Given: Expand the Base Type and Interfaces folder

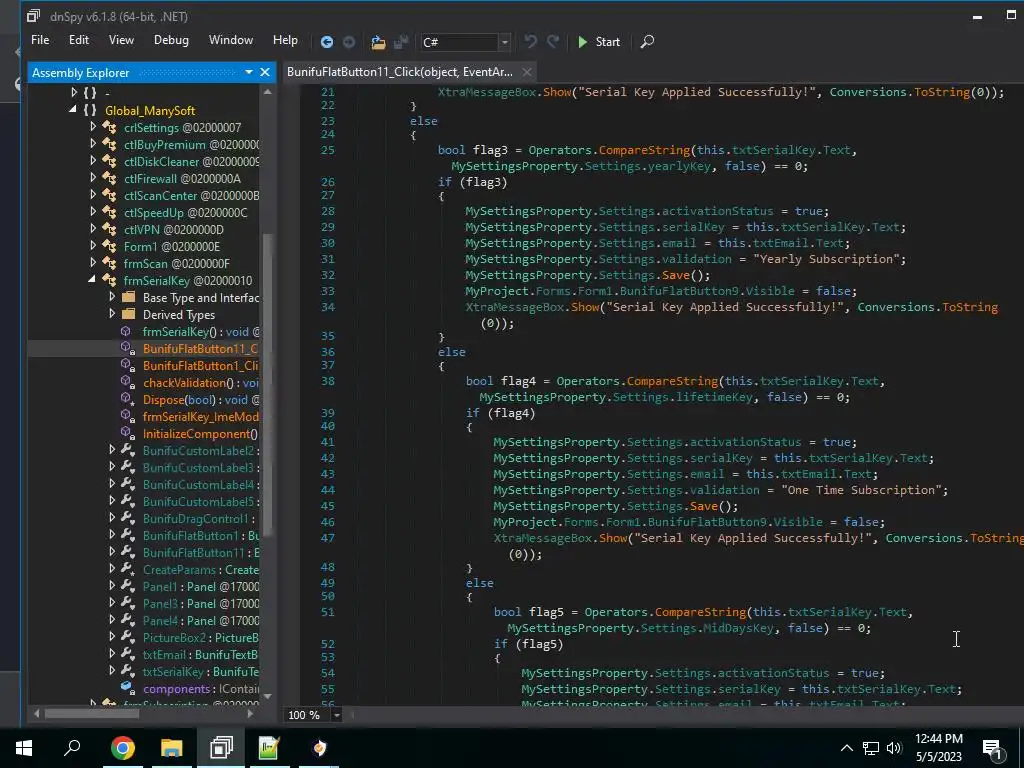Looking at the screenshot, I should coord(112,297).
